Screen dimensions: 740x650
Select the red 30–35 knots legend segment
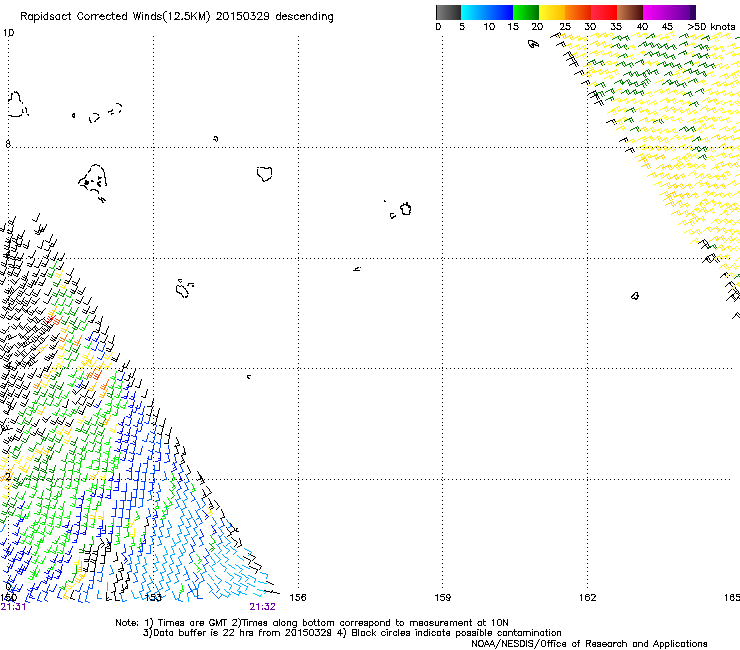[604, 12]
